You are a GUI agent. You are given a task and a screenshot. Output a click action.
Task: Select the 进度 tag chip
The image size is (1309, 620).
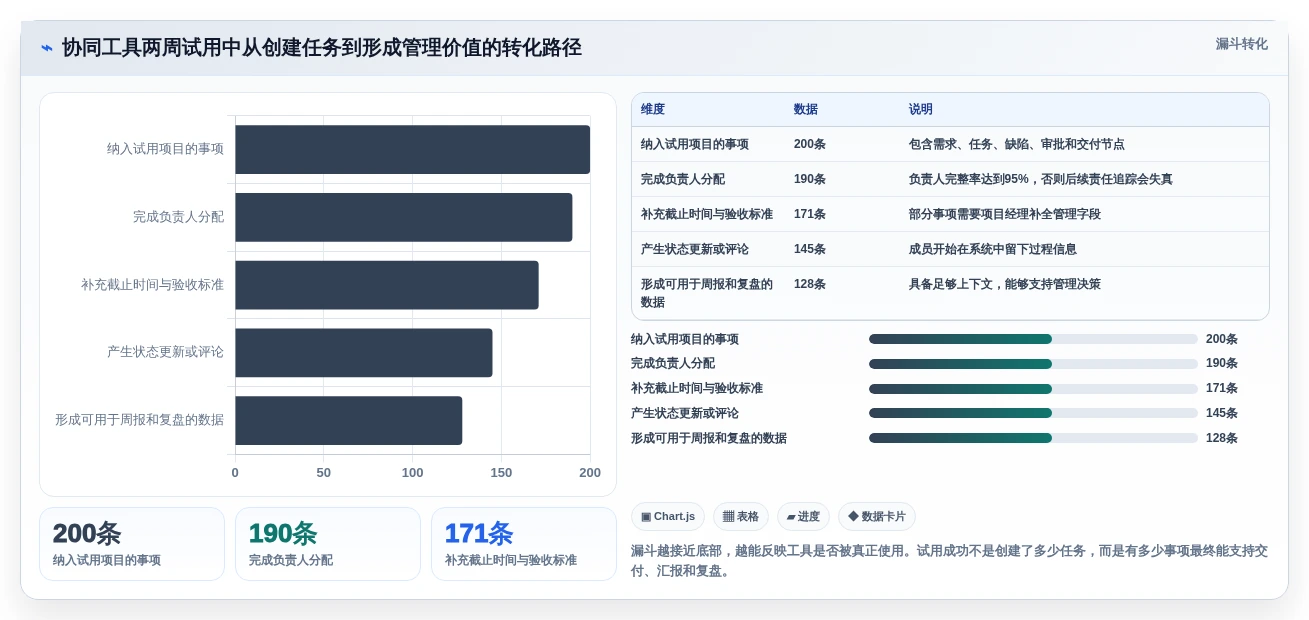(x=803, y=517)
